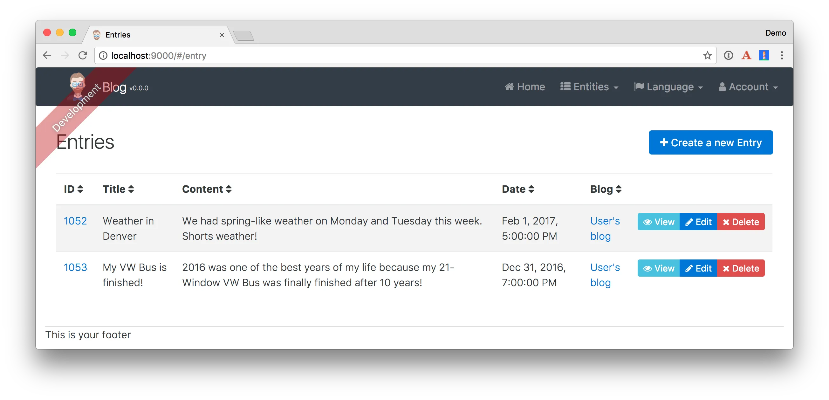Bookmark page using the star icon
829x400 pixels.
point(707,55)
